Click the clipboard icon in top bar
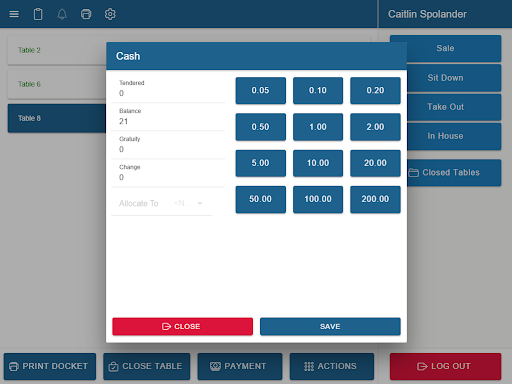This screenshot has width=512, height=384. pyautogui.click(x=38, y=14)
